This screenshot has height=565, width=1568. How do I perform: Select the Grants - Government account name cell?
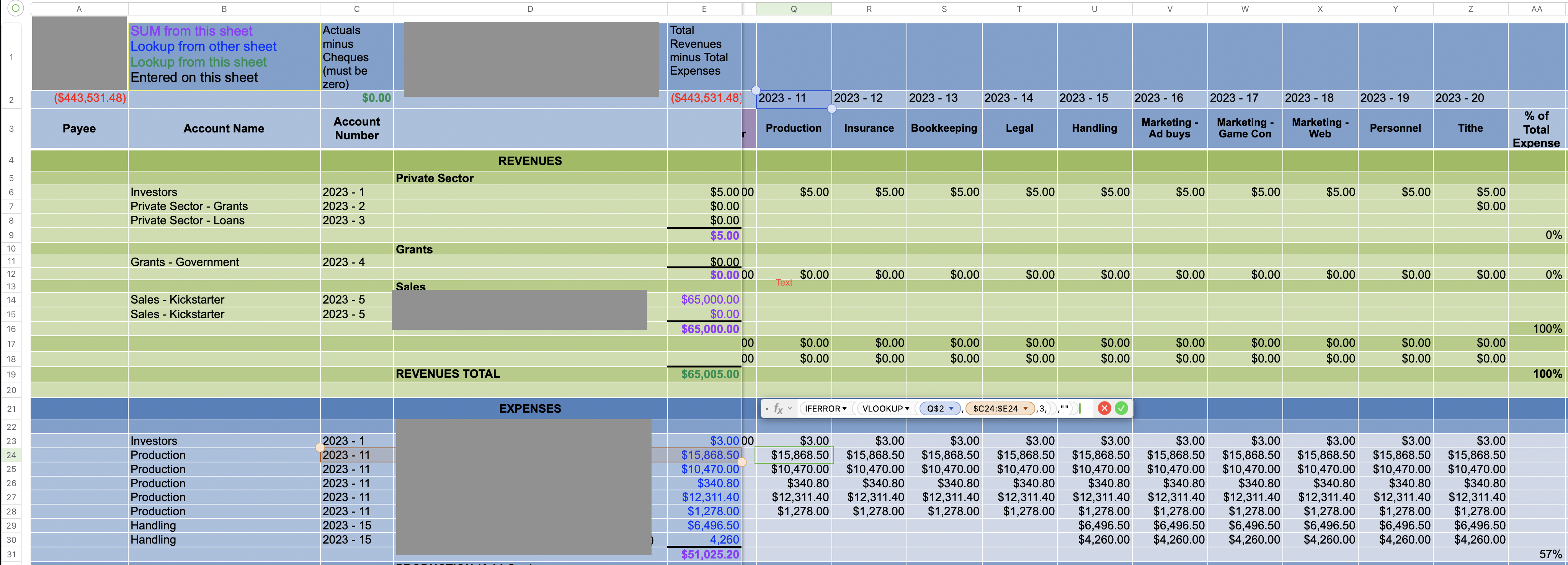[x=185, y=263]
